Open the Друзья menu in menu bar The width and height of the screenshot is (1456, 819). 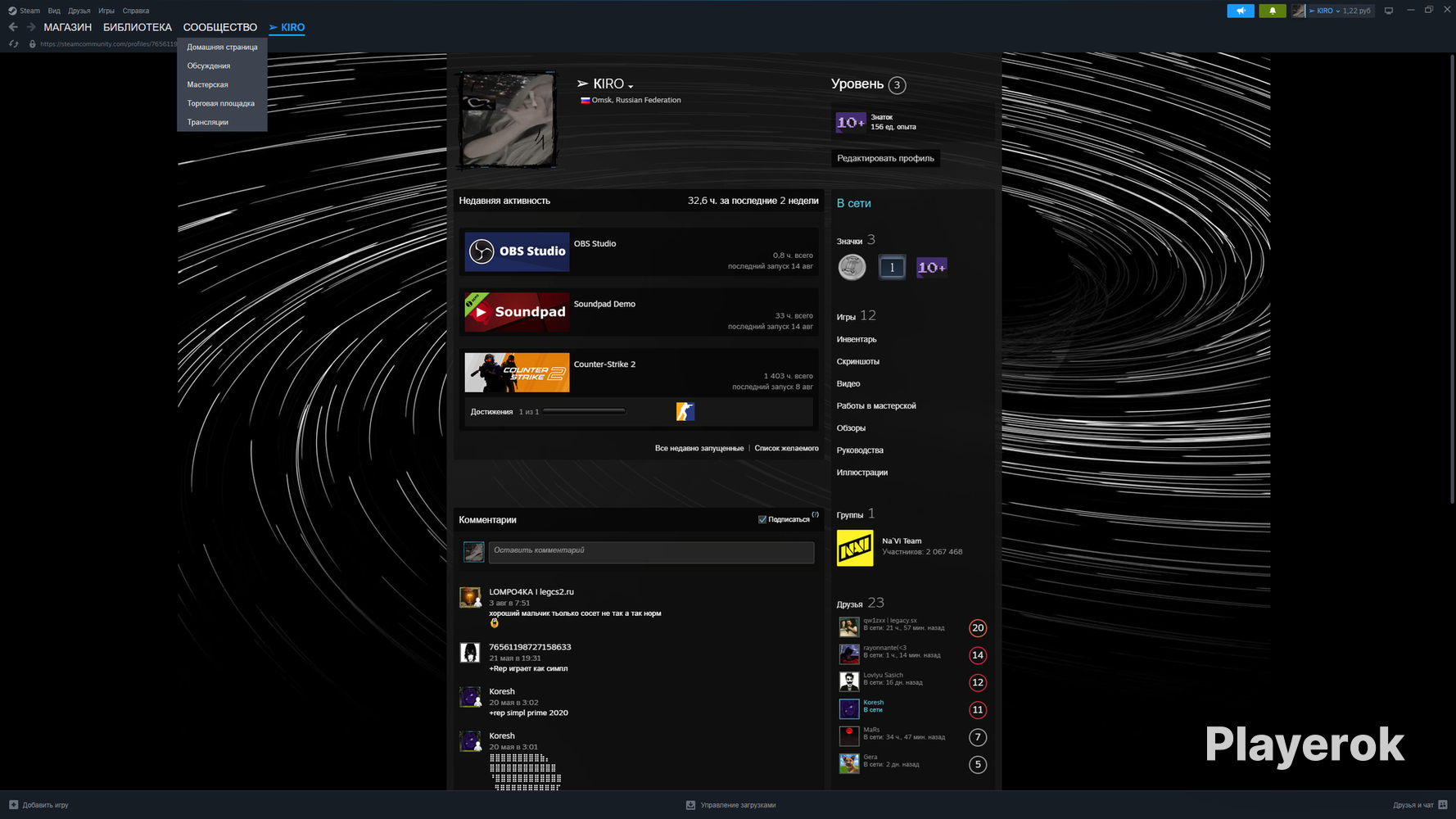pyautogui.click(x=79, y=11)
